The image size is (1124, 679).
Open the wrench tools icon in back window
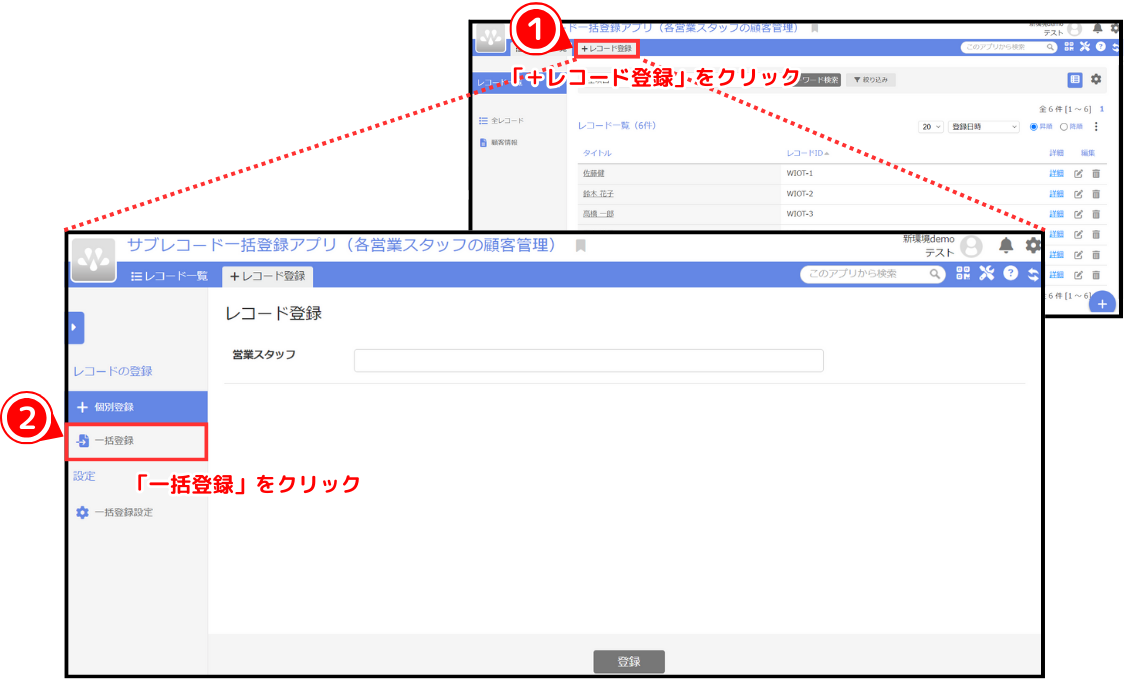pos(1085,47)
